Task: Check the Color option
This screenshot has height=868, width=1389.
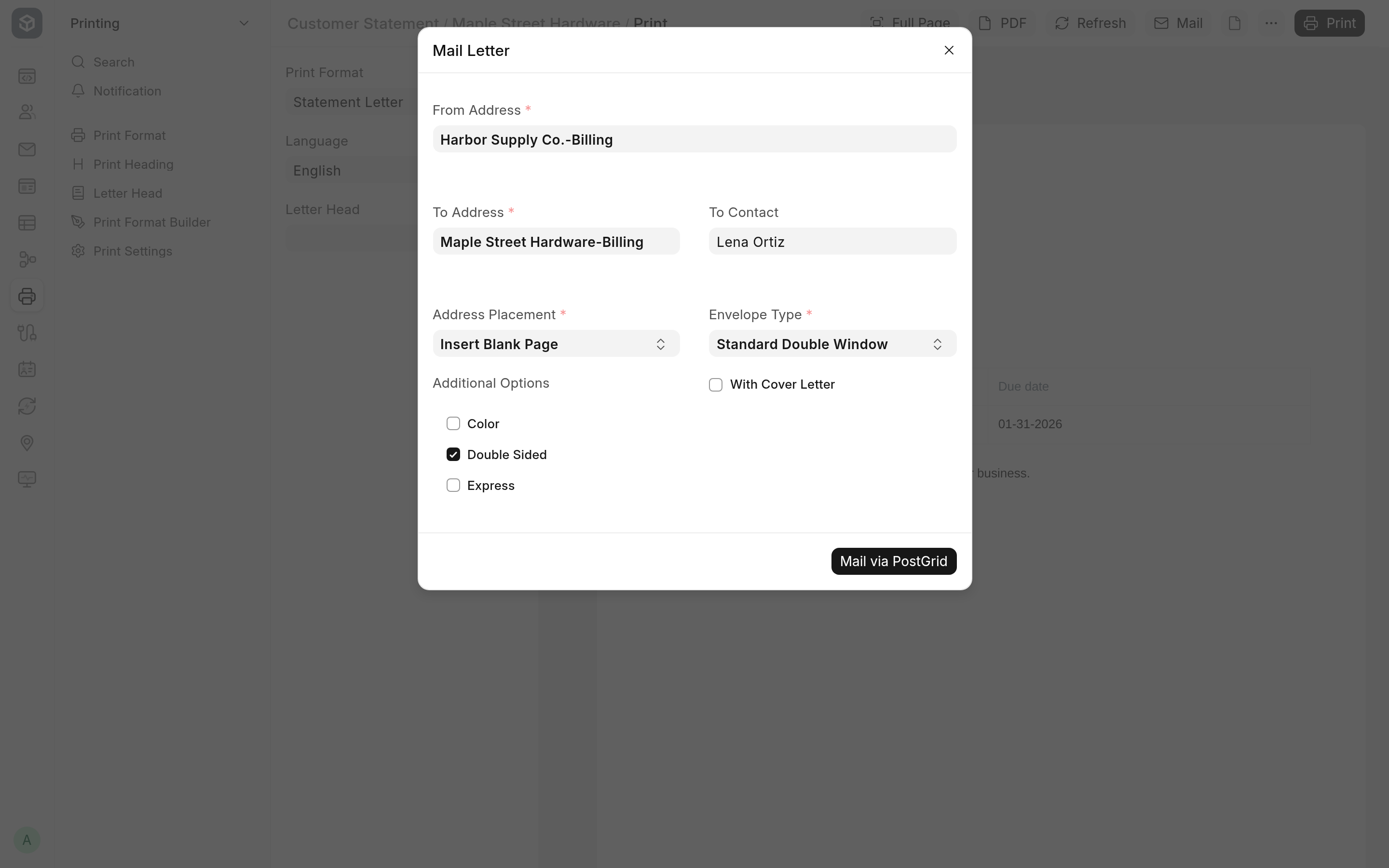Action: [453, 424]
